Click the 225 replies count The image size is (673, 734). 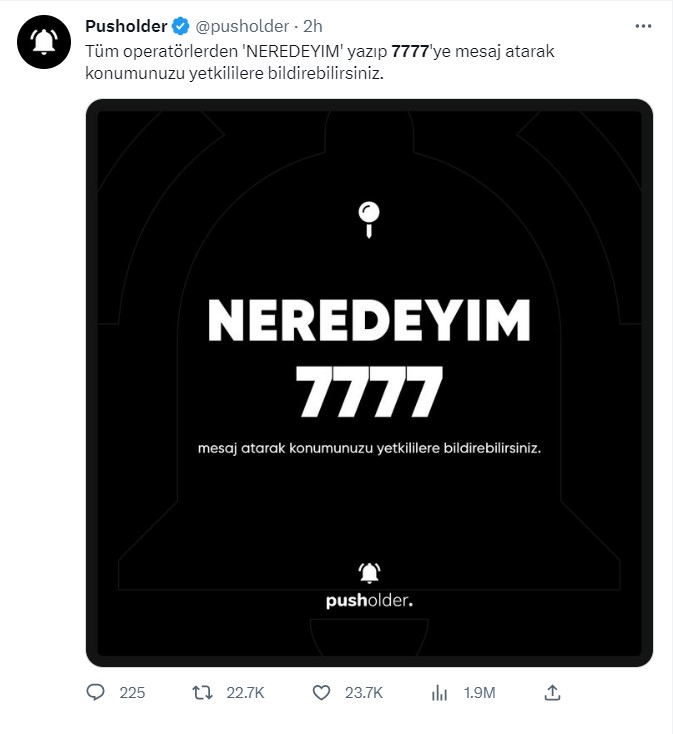[x=132, y=692]
